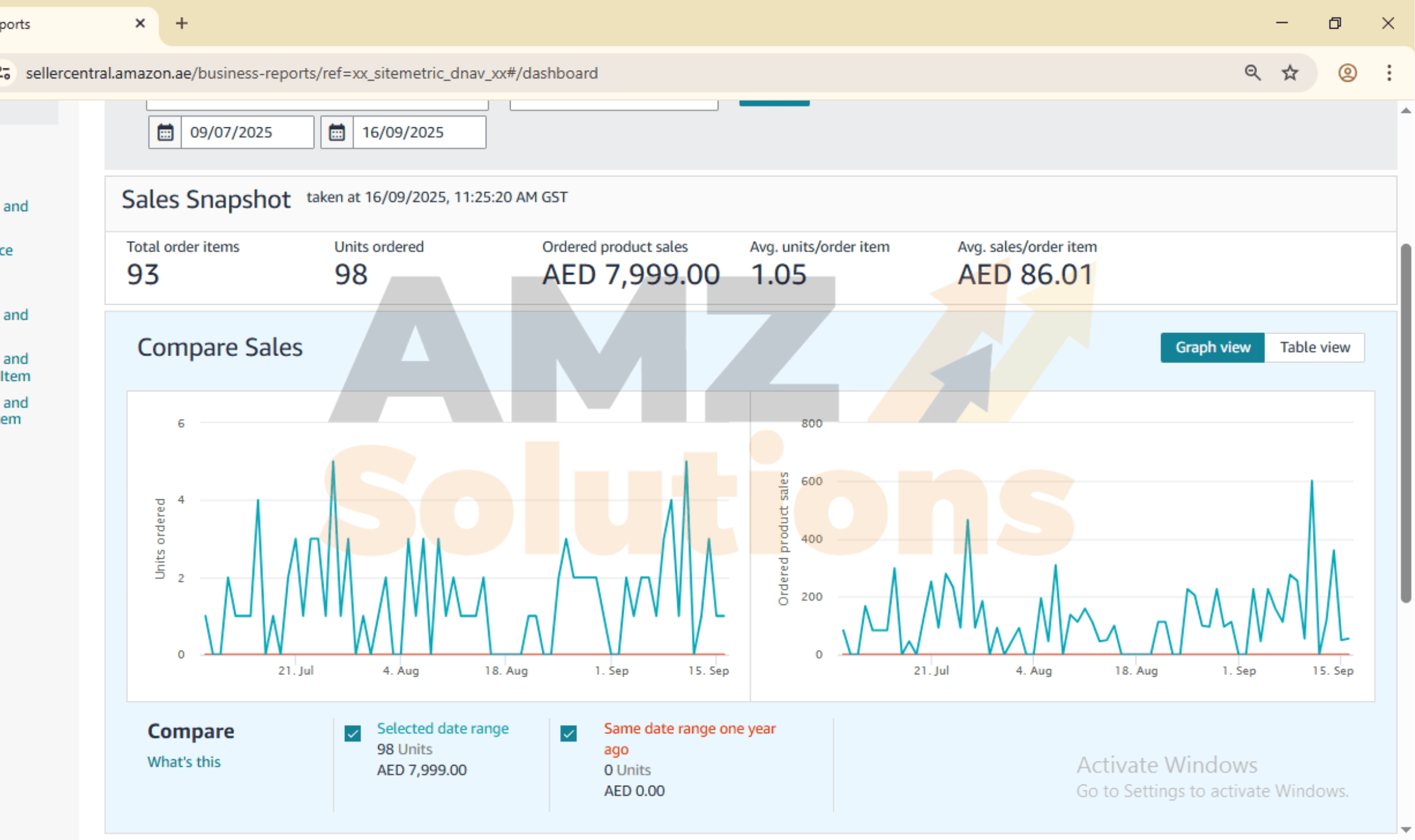Select the Graph view tab

pos(1212,347)
